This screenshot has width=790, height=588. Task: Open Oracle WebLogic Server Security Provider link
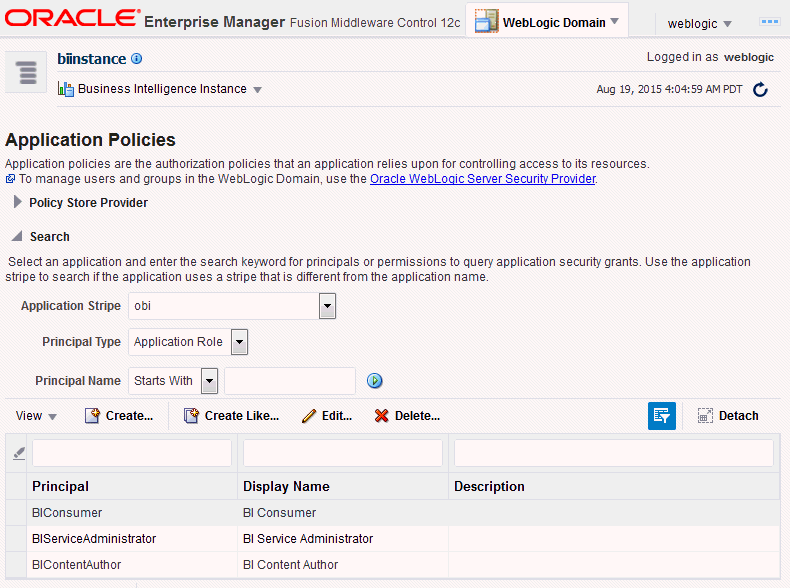[483, 179]
